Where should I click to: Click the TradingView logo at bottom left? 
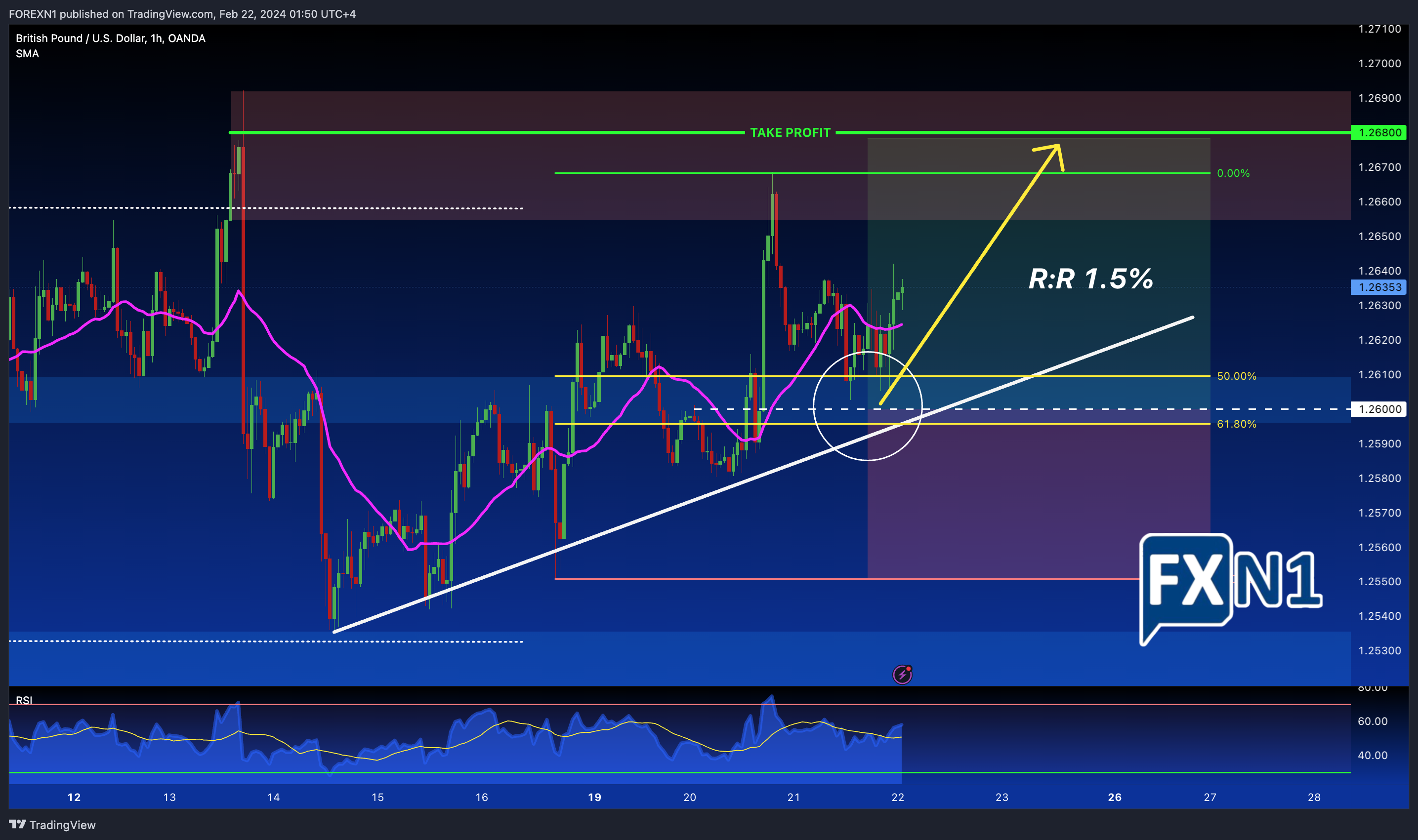(52, 825)
